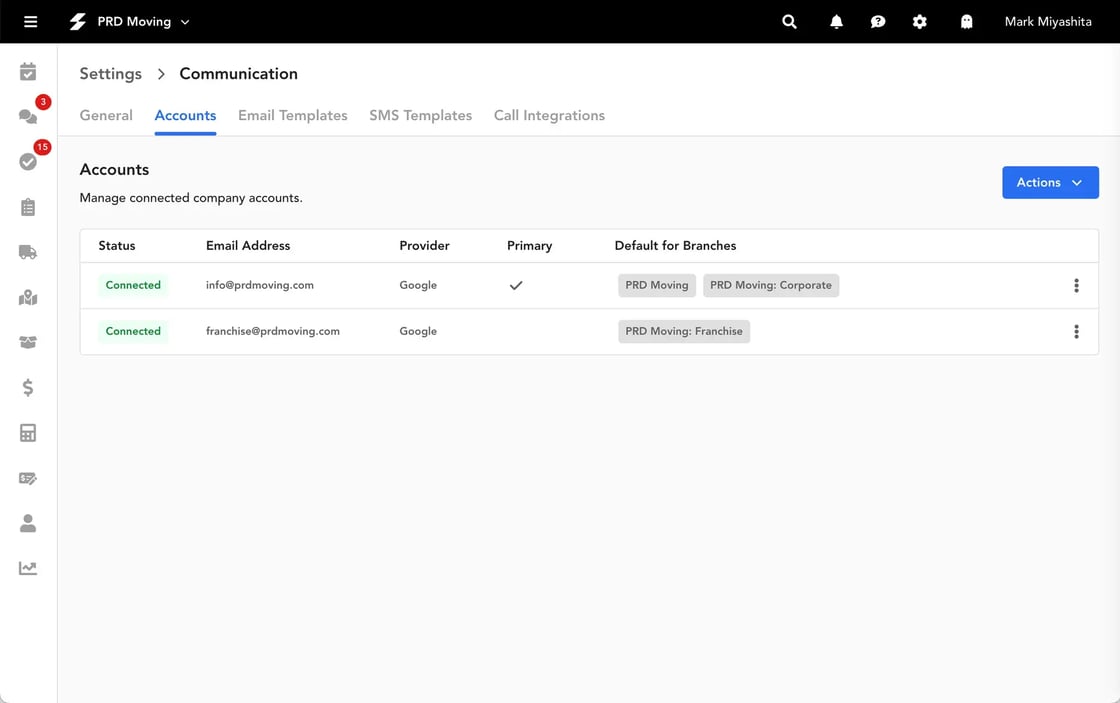Open the reports chart sidebar icon
1120x703 pixels.
pos(28,568)
